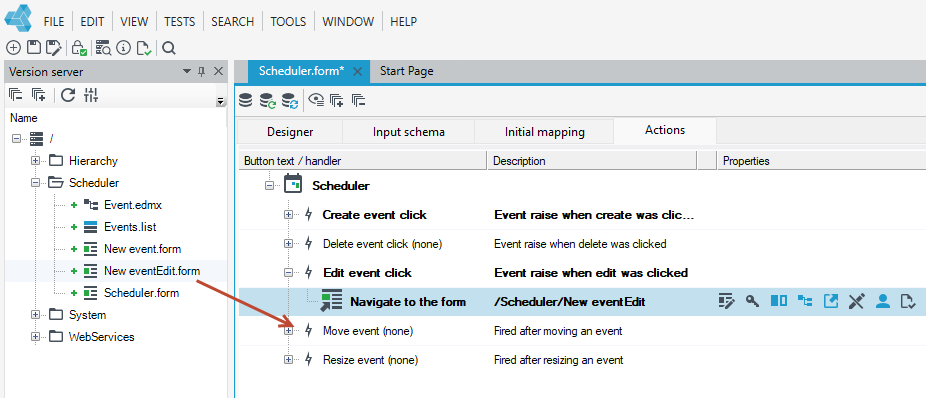Click the circled plus new item icon

[13, 48]
